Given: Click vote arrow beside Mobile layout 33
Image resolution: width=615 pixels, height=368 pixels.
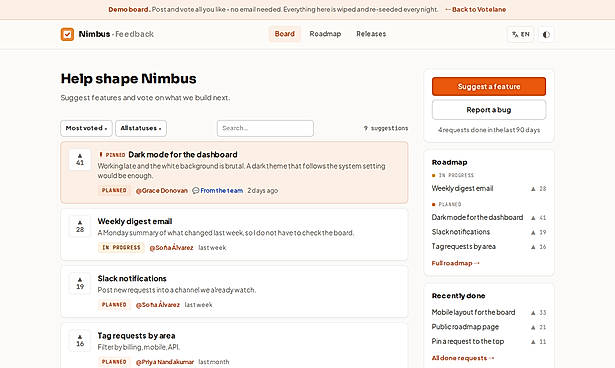Looking at the screenshot, I should click(533, 313).
